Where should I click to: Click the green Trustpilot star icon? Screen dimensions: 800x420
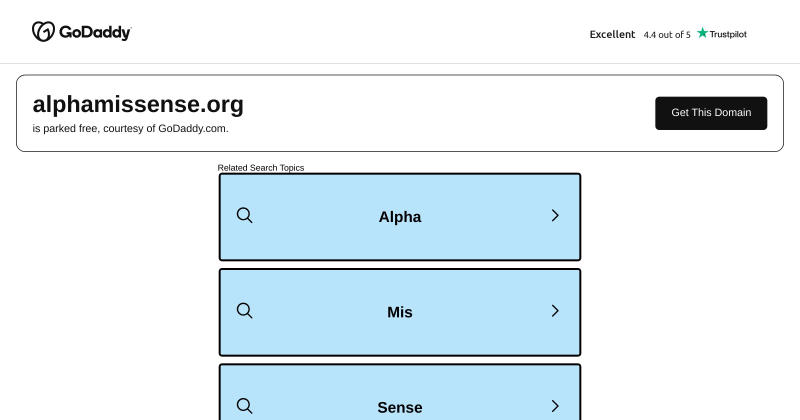pyautogui.click(x=703, y=33)
